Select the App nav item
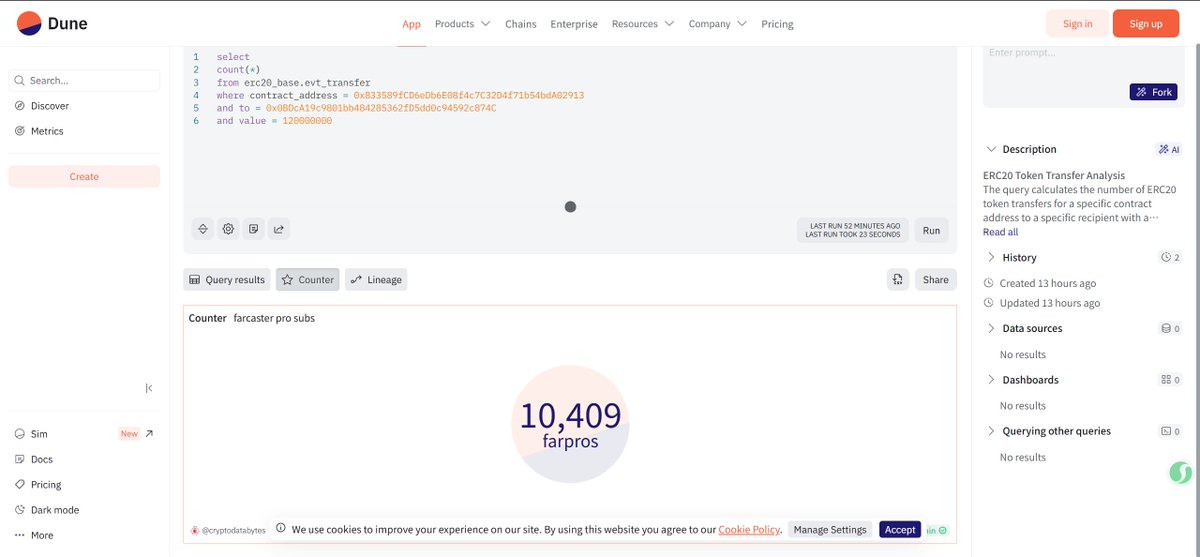This screenshot has width=1200, height=557. pyautogui.click(x=411, y=24)
